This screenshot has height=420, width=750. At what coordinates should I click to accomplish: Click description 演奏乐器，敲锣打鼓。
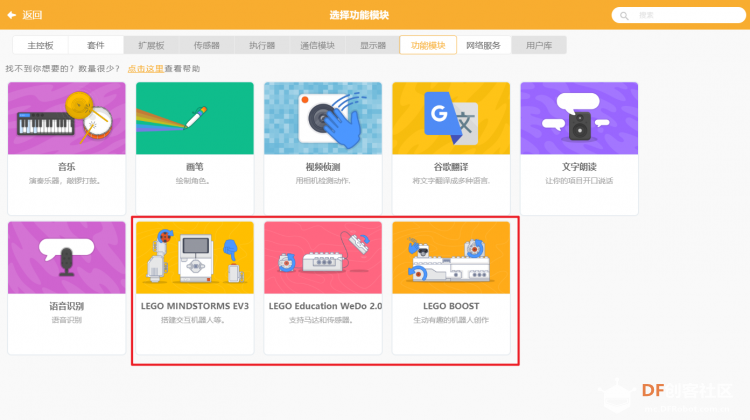[65, 181]
